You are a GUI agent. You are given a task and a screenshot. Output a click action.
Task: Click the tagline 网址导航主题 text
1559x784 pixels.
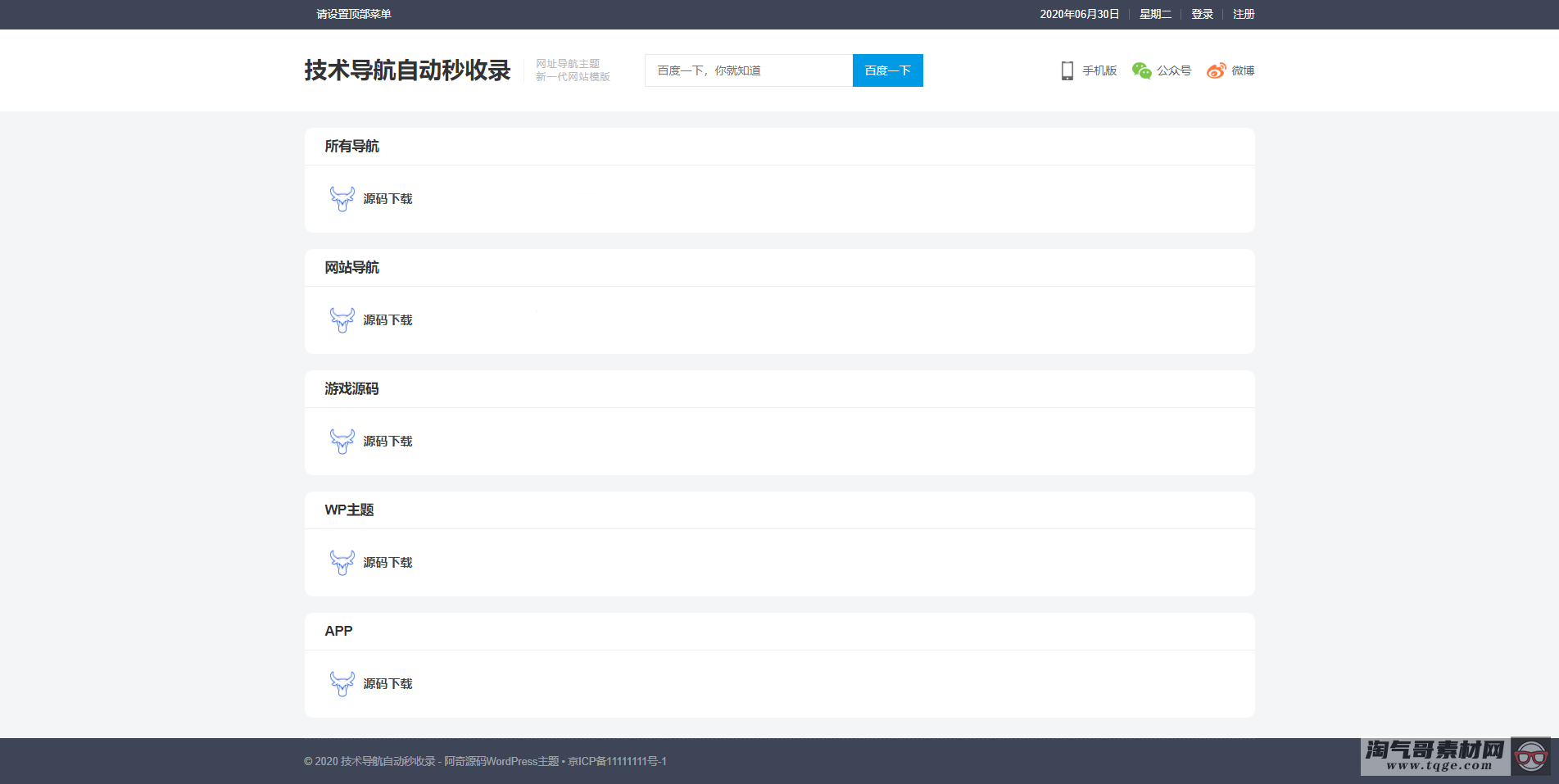(568, 64)
